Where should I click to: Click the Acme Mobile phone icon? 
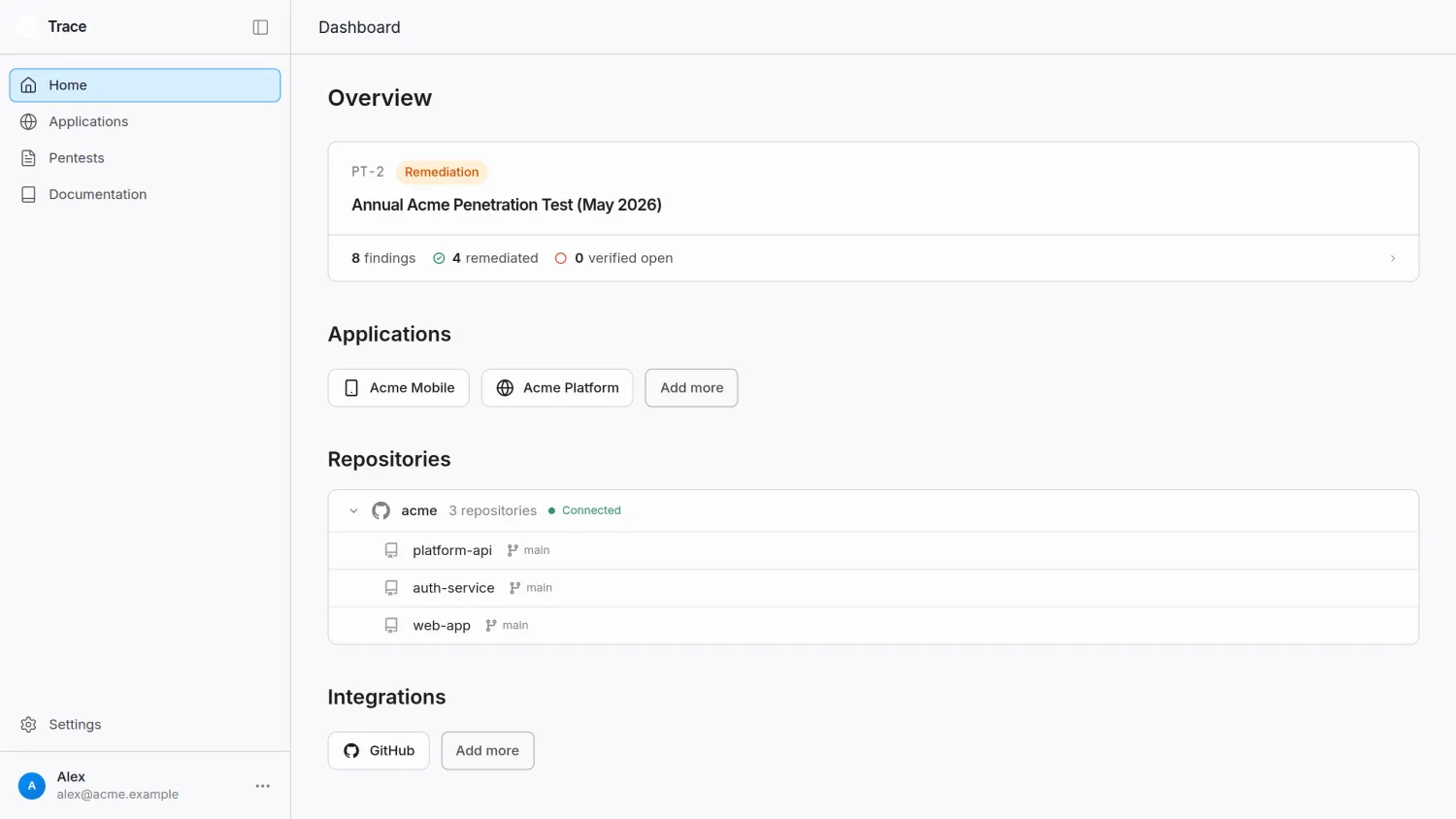[351, 388]
